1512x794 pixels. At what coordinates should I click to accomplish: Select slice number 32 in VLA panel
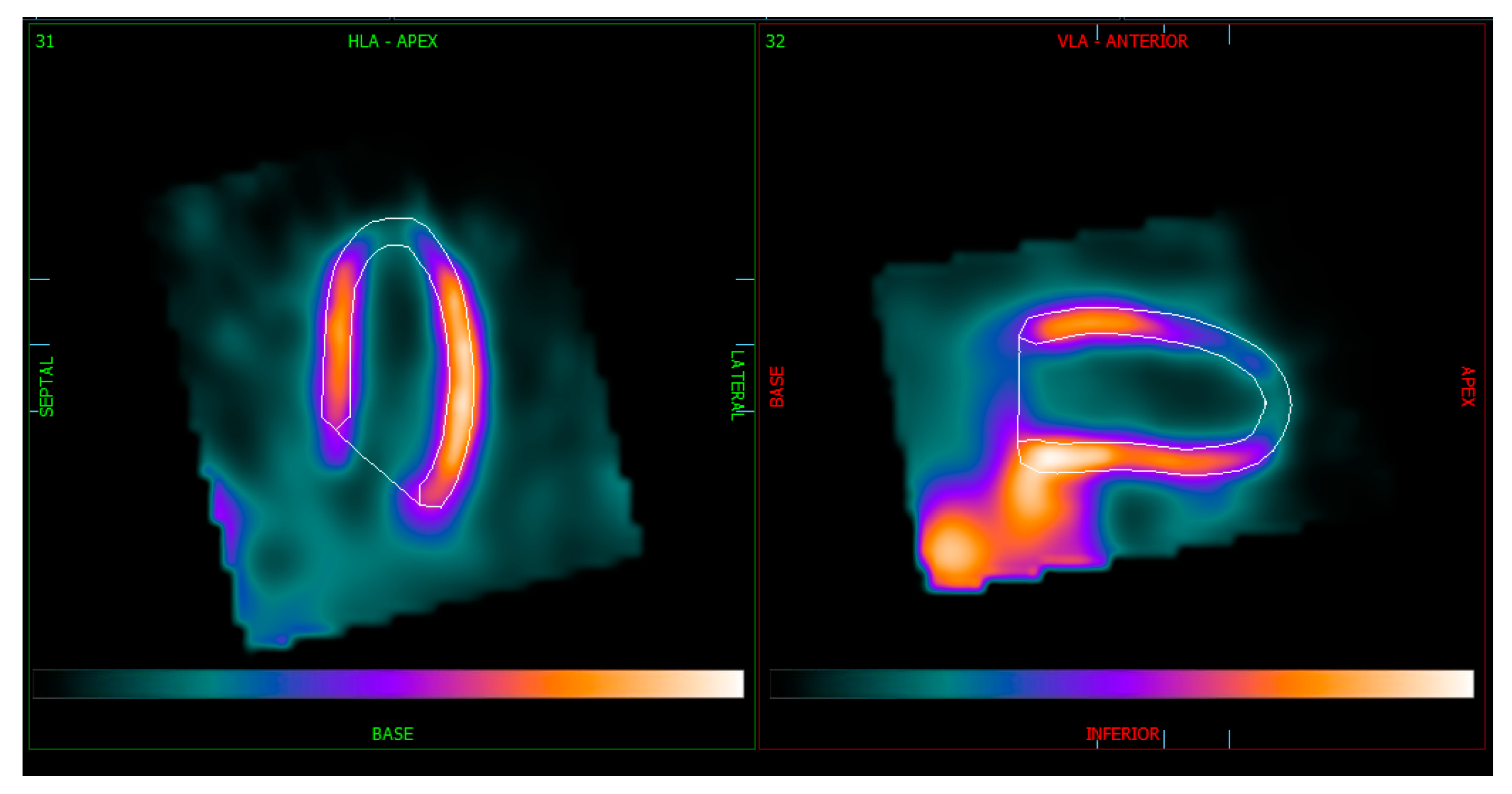coord(774,41)
